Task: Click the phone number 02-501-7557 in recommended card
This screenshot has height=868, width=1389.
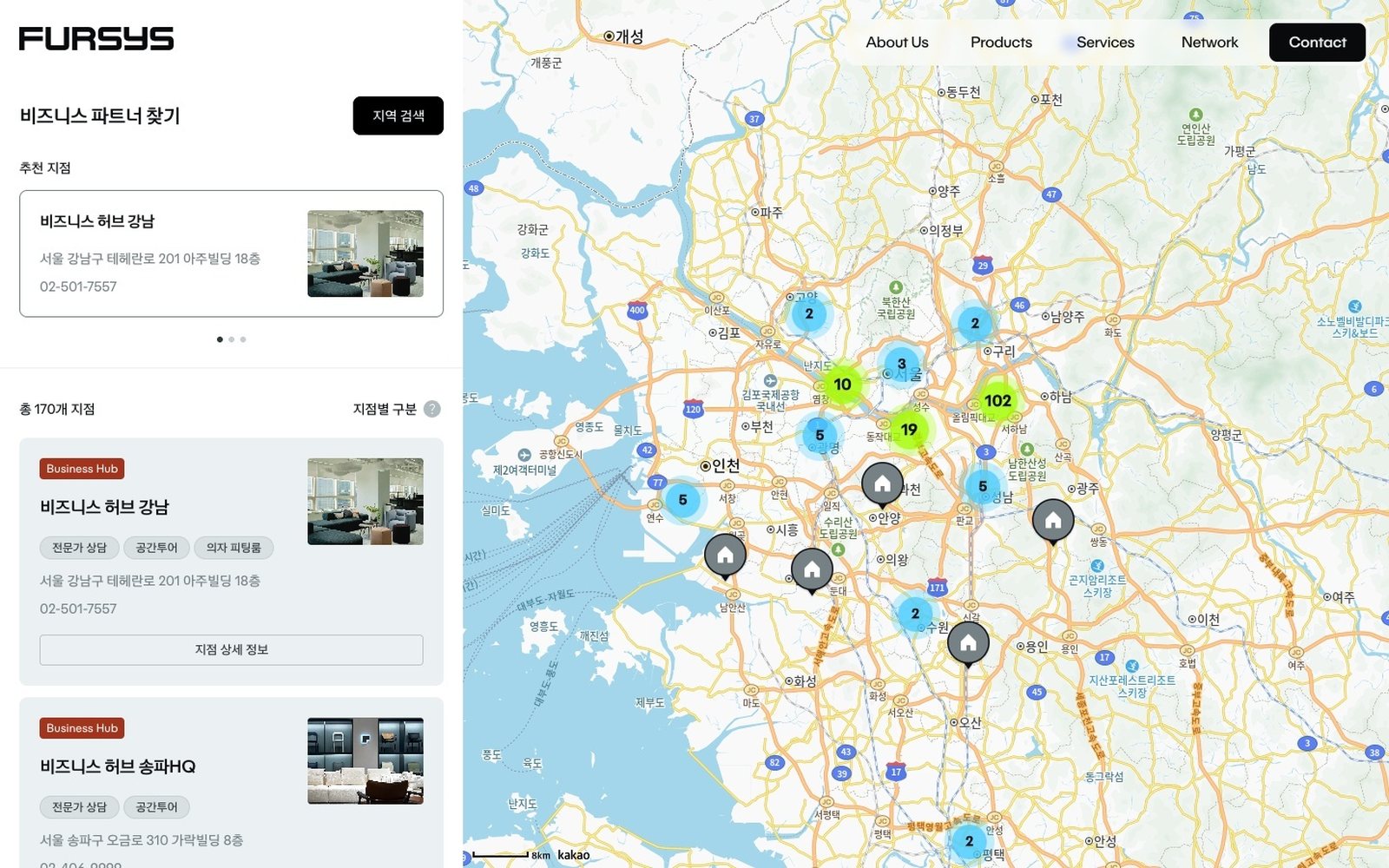Action: point(78,286)
